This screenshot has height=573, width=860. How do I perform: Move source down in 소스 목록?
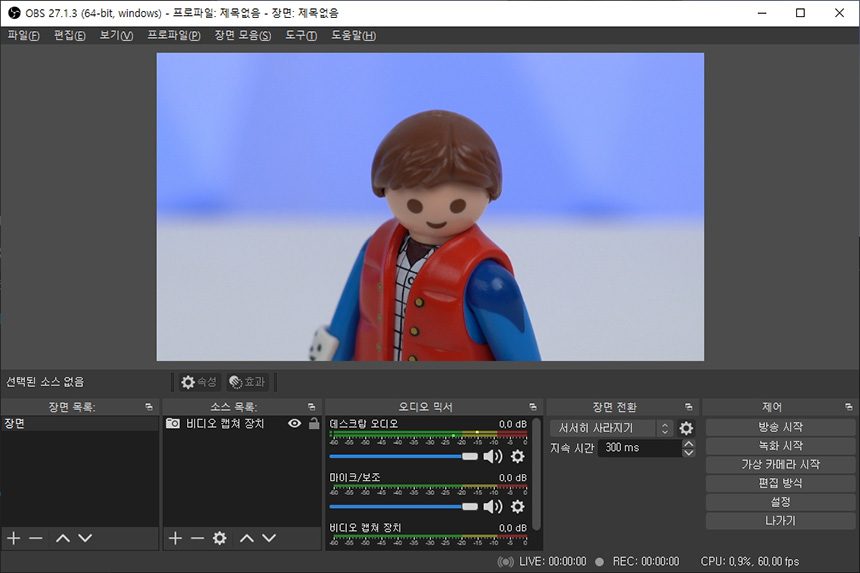point(269,538)
